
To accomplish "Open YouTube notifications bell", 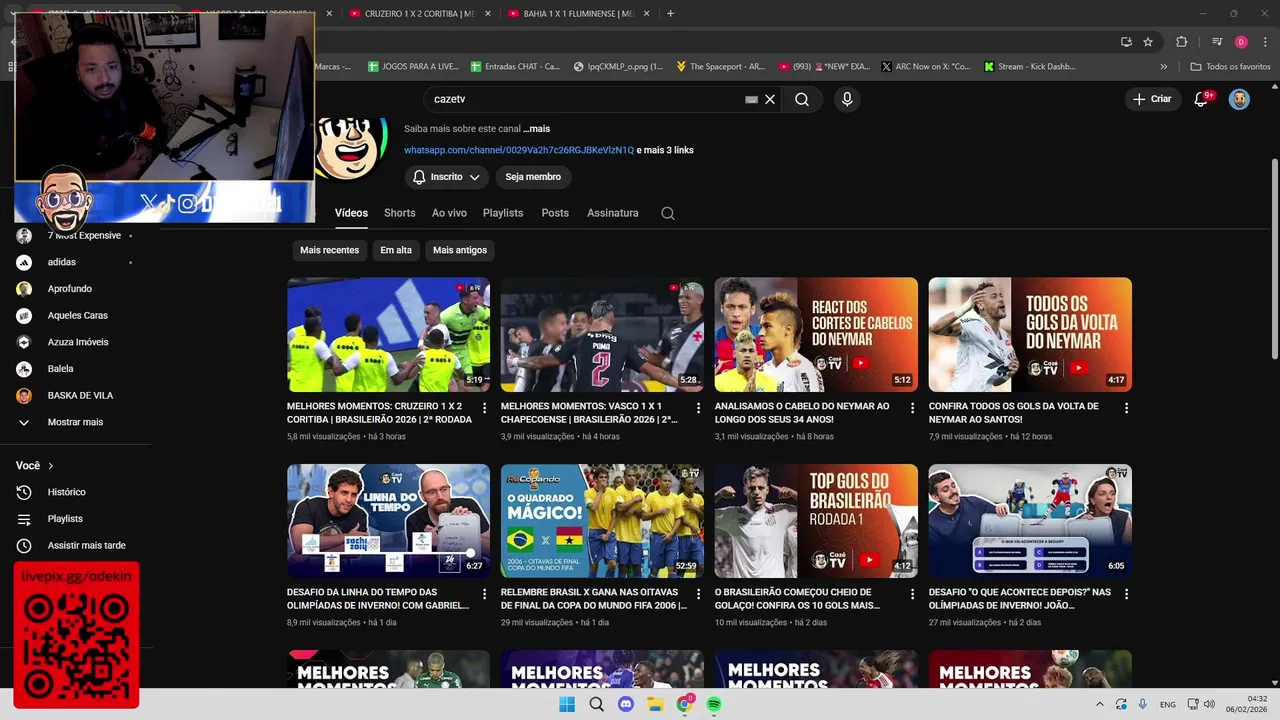I will (x=1202, y=99).
